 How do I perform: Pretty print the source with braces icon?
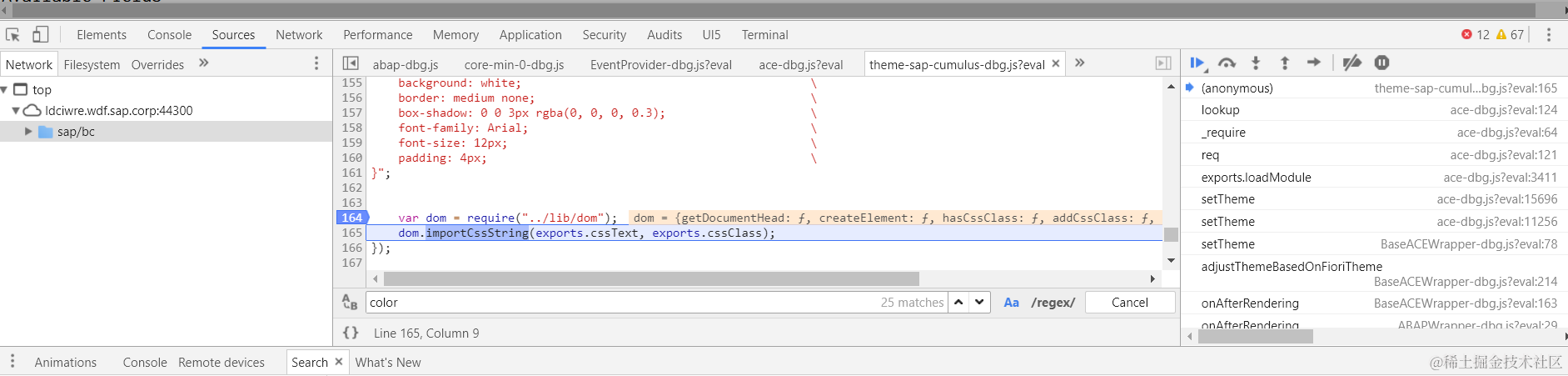point(351,333)
